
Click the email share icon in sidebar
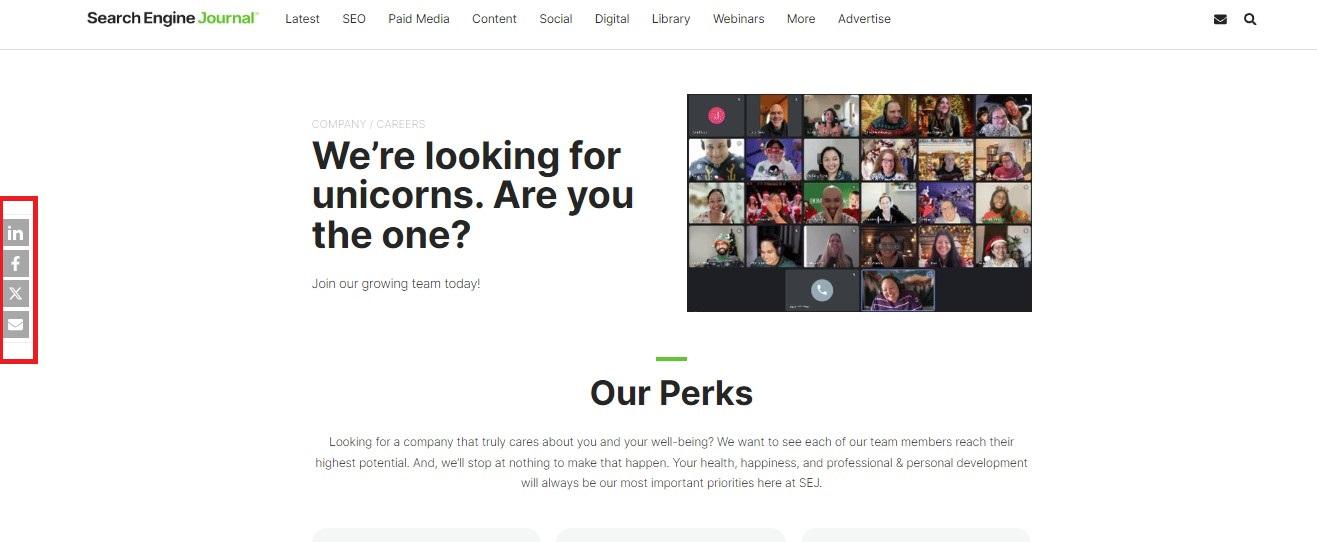pos(16,324)
